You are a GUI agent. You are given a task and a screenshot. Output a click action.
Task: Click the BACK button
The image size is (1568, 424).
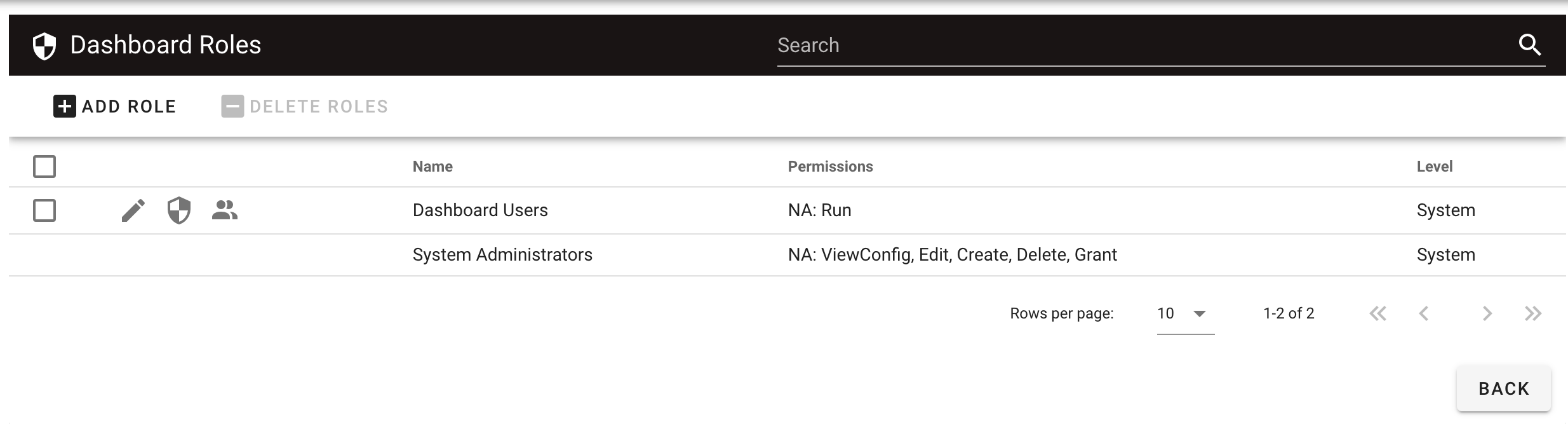(x=1503, y=388)
